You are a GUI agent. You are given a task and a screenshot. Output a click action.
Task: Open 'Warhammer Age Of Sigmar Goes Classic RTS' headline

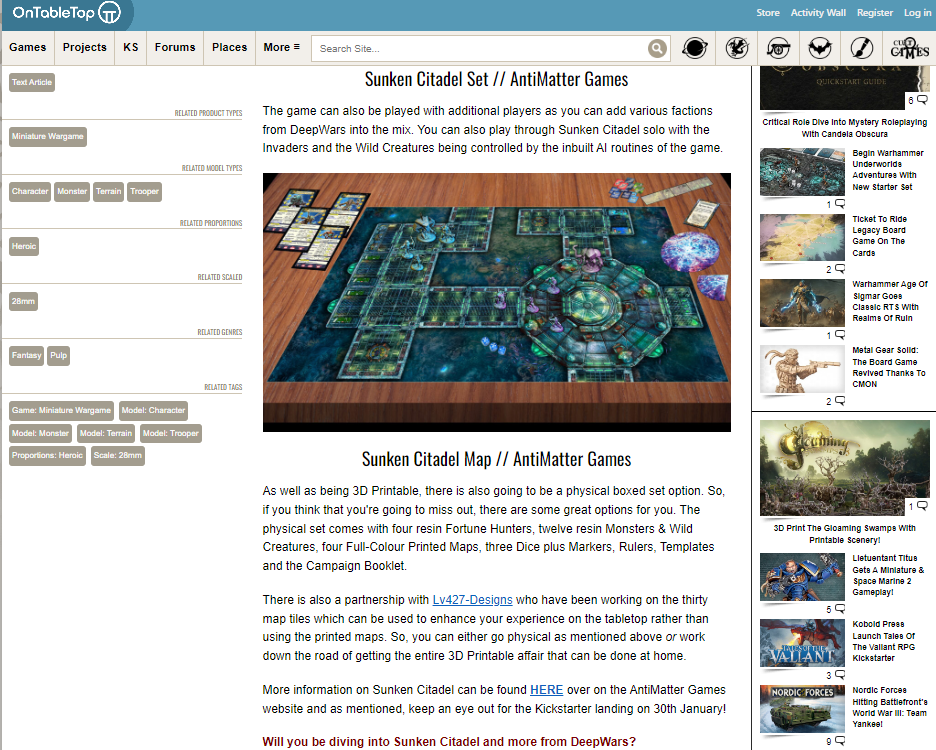890,302
